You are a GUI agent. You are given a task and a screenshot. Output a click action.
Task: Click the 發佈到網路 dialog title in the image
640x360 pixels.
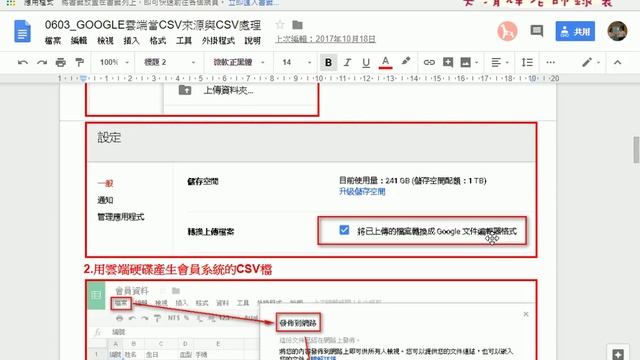pos(298,323)
